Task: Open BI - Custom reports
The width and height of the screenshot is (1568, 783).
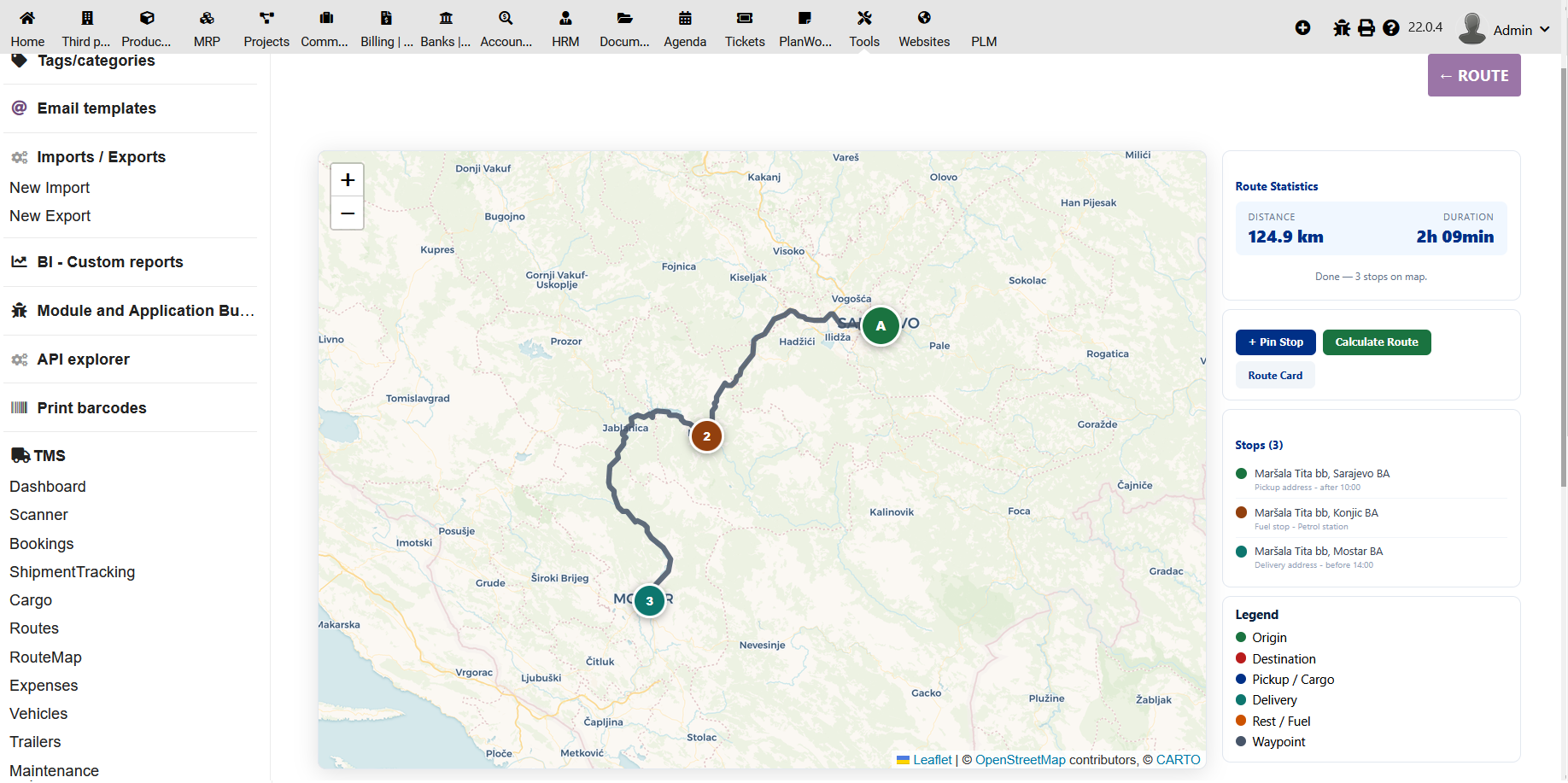Action: coord(110,262)
